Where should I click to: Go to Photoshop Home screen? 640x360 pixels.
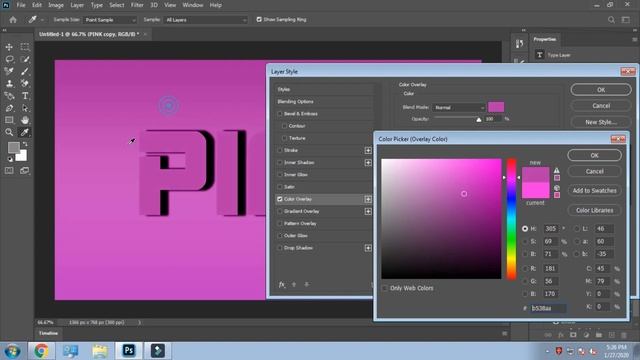click(13, 20)
